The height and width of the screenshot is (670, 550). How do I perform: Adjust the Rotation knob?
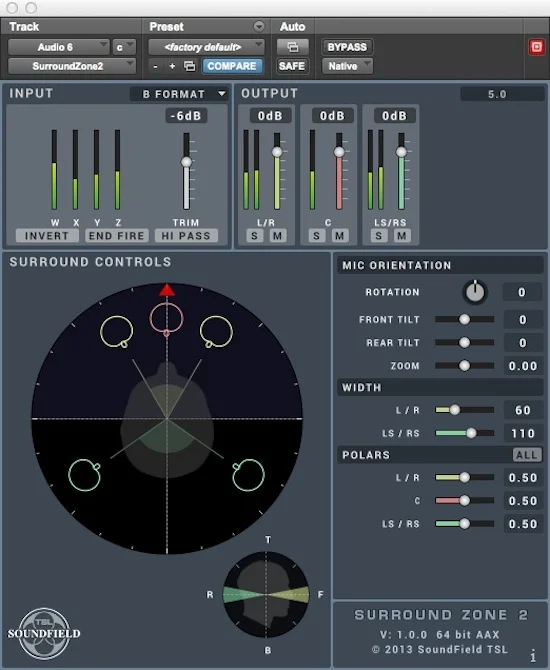click(x=475, y=292)
